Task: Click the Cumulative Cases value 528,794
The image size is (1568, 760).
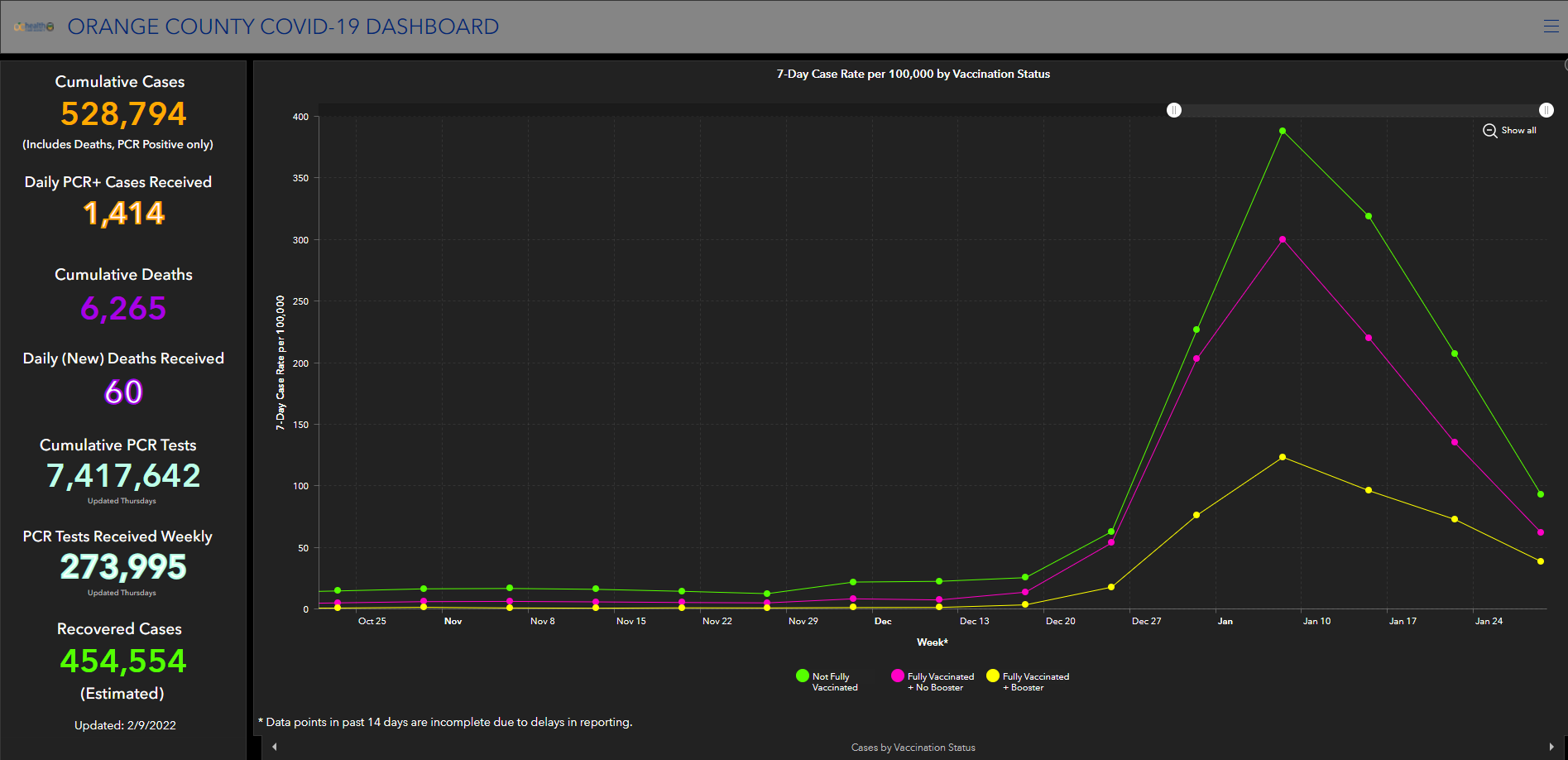Action: click(x=123, y=113)
